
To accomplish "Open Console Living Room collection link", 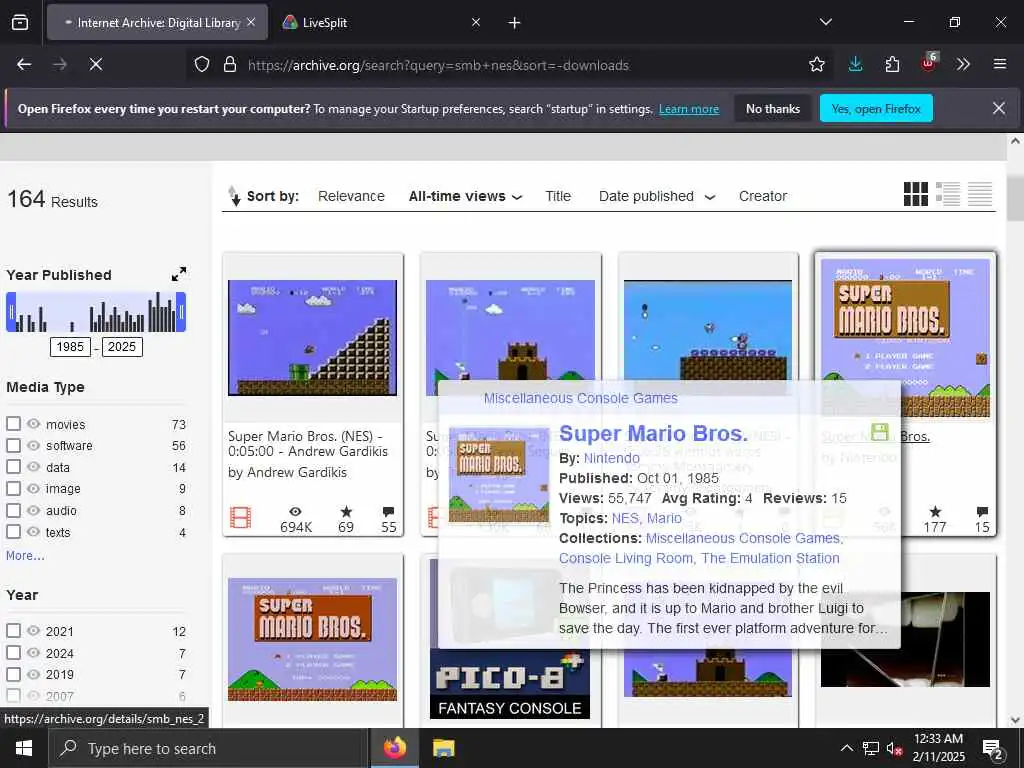I will 627,558.
